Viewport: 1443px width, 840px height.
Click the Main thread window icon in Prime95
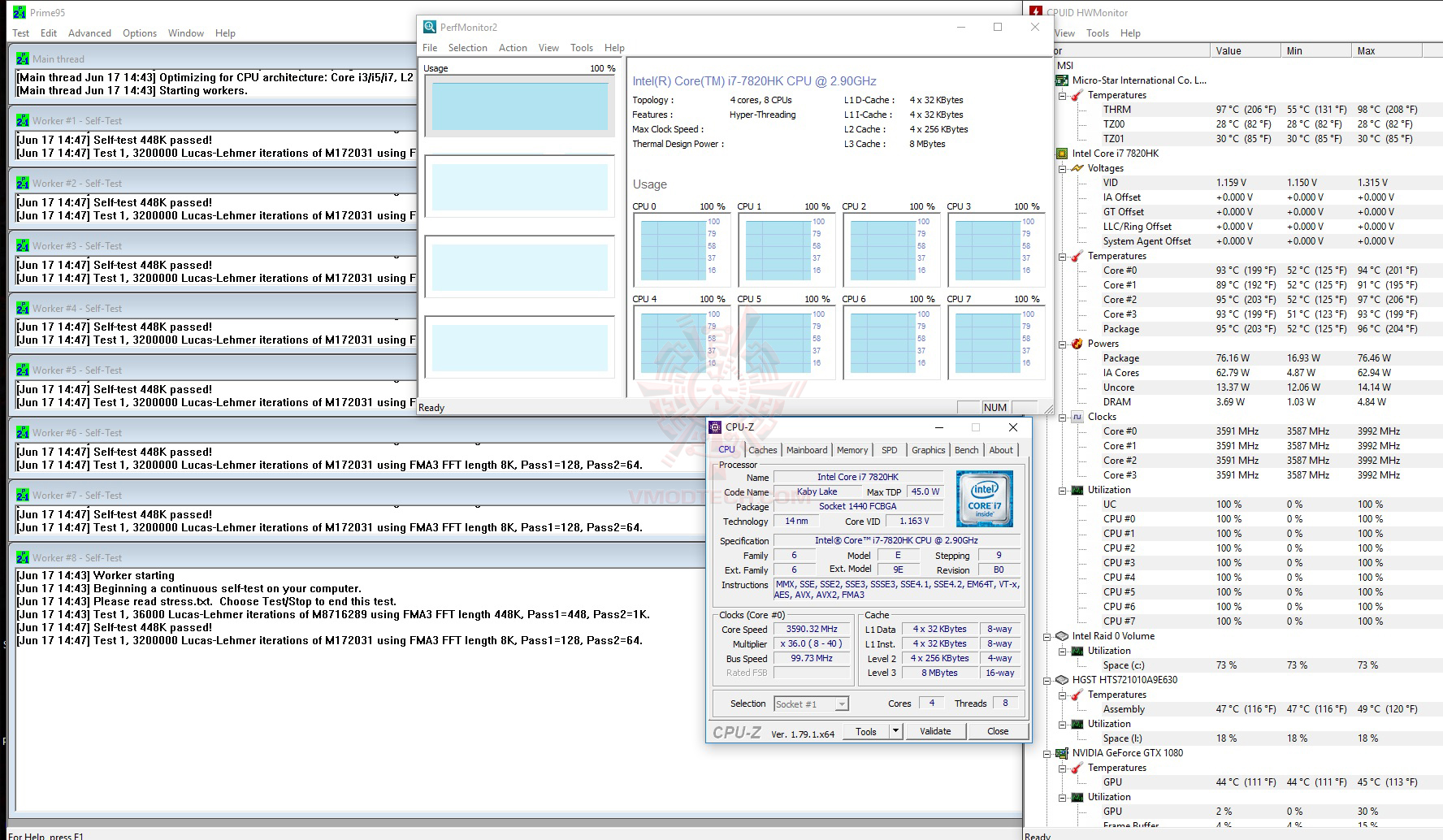click(x=23, y=58)
